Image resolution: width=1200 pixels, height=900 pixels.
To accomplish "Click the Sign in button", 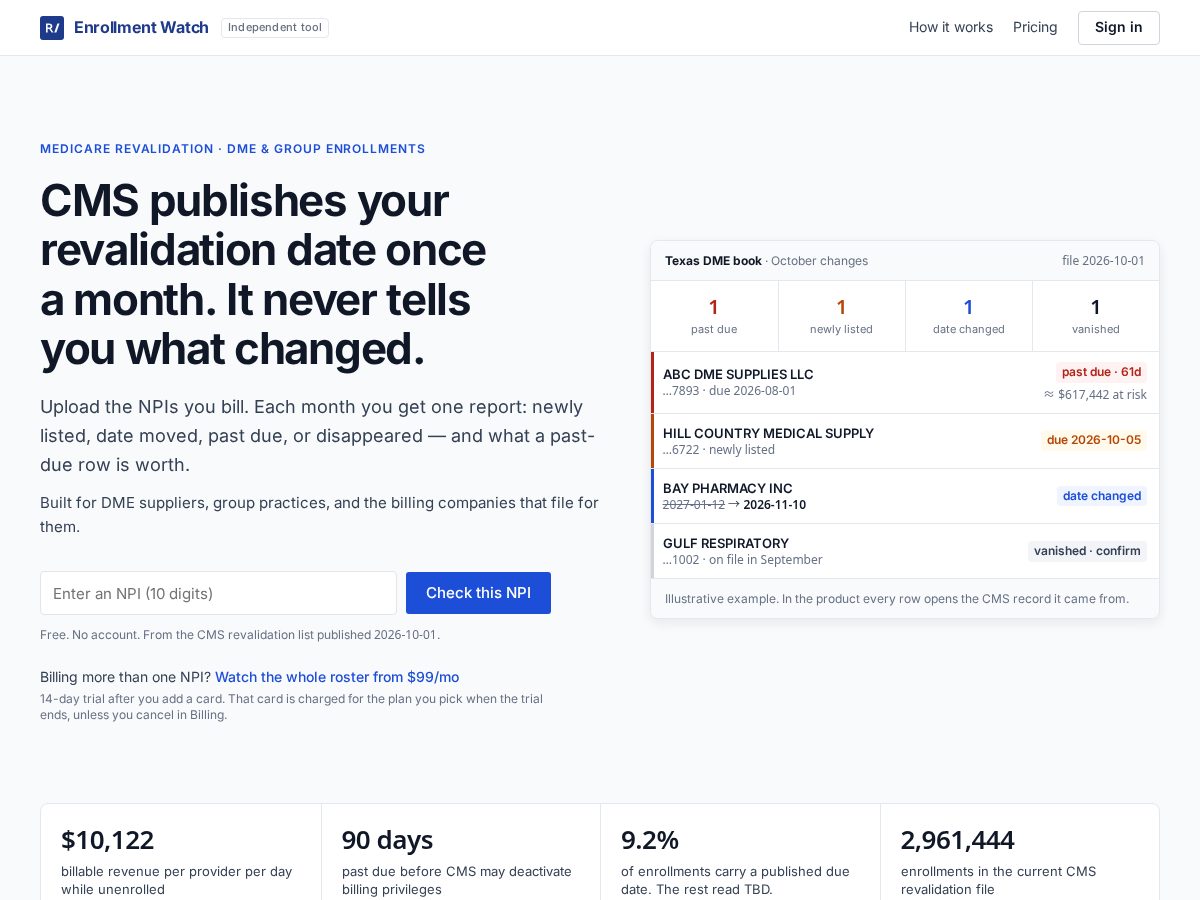I will [x=1119, y=28].
